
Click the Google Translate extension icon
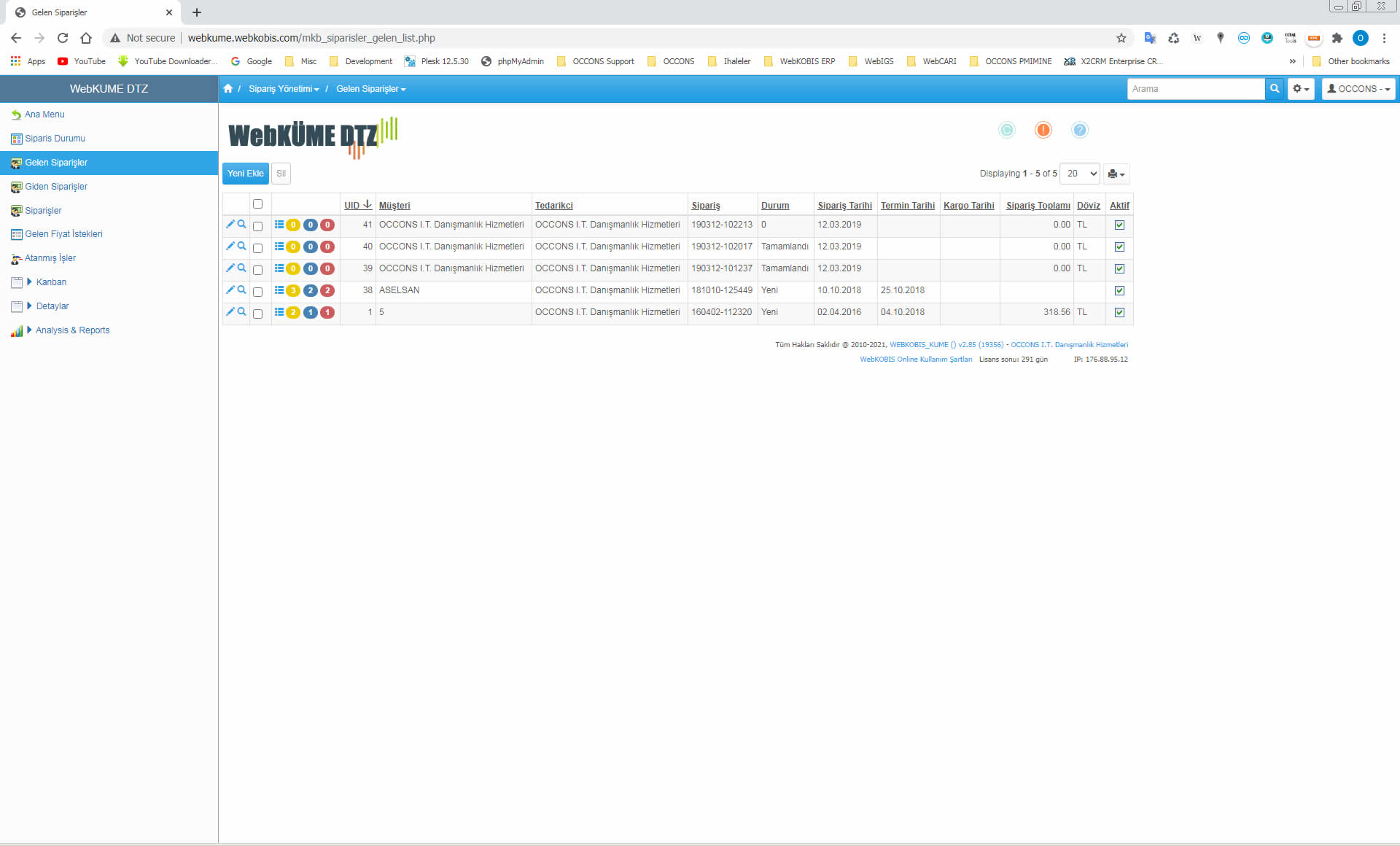tap(1151, 38)
